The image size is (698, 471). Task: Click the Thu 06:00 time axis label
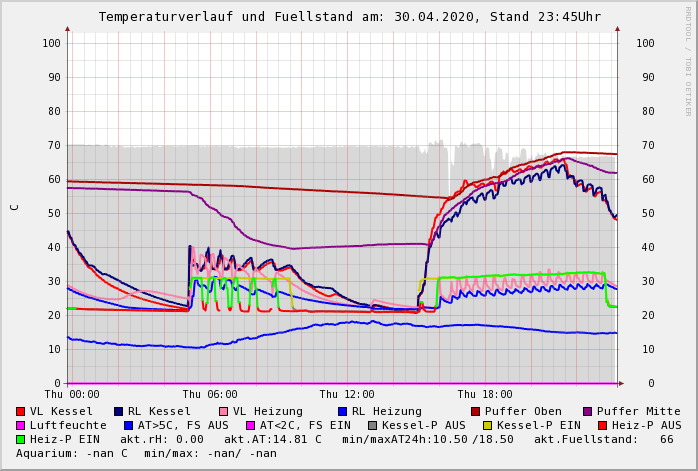coord(210,395)
